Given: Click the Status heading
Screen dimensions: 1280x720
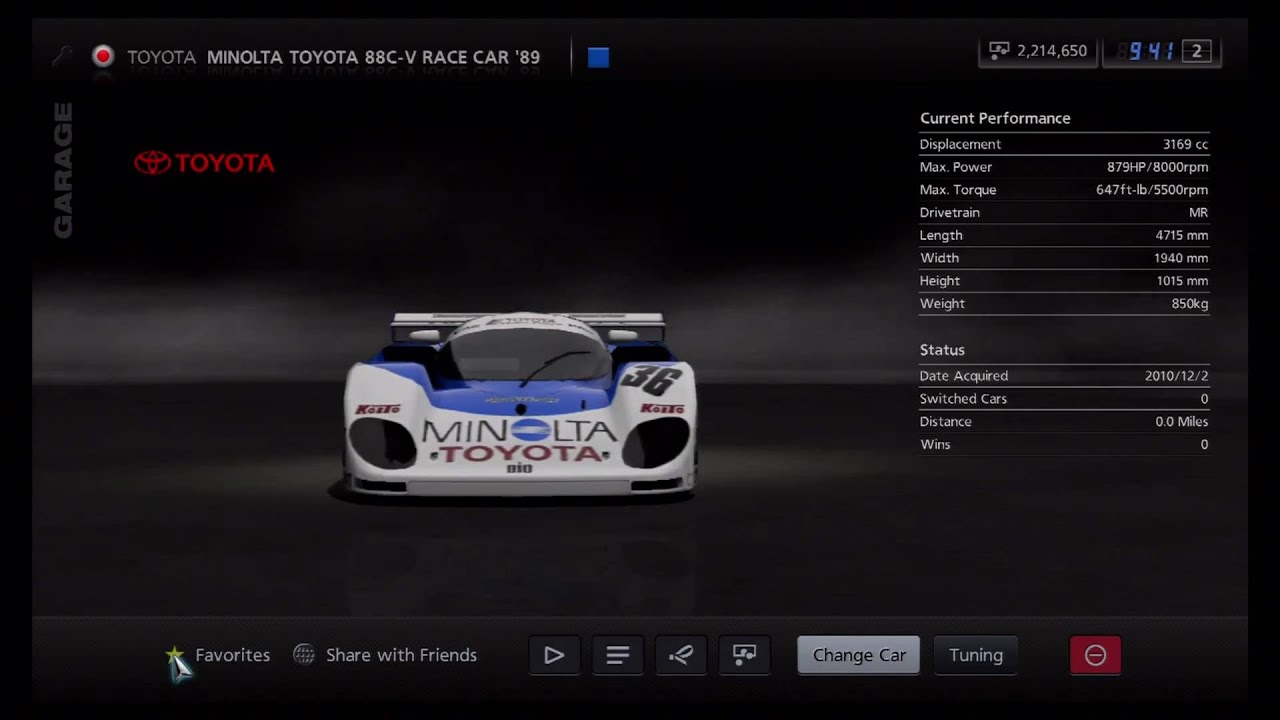Looking at the screenshot, I should coord(942,350).
